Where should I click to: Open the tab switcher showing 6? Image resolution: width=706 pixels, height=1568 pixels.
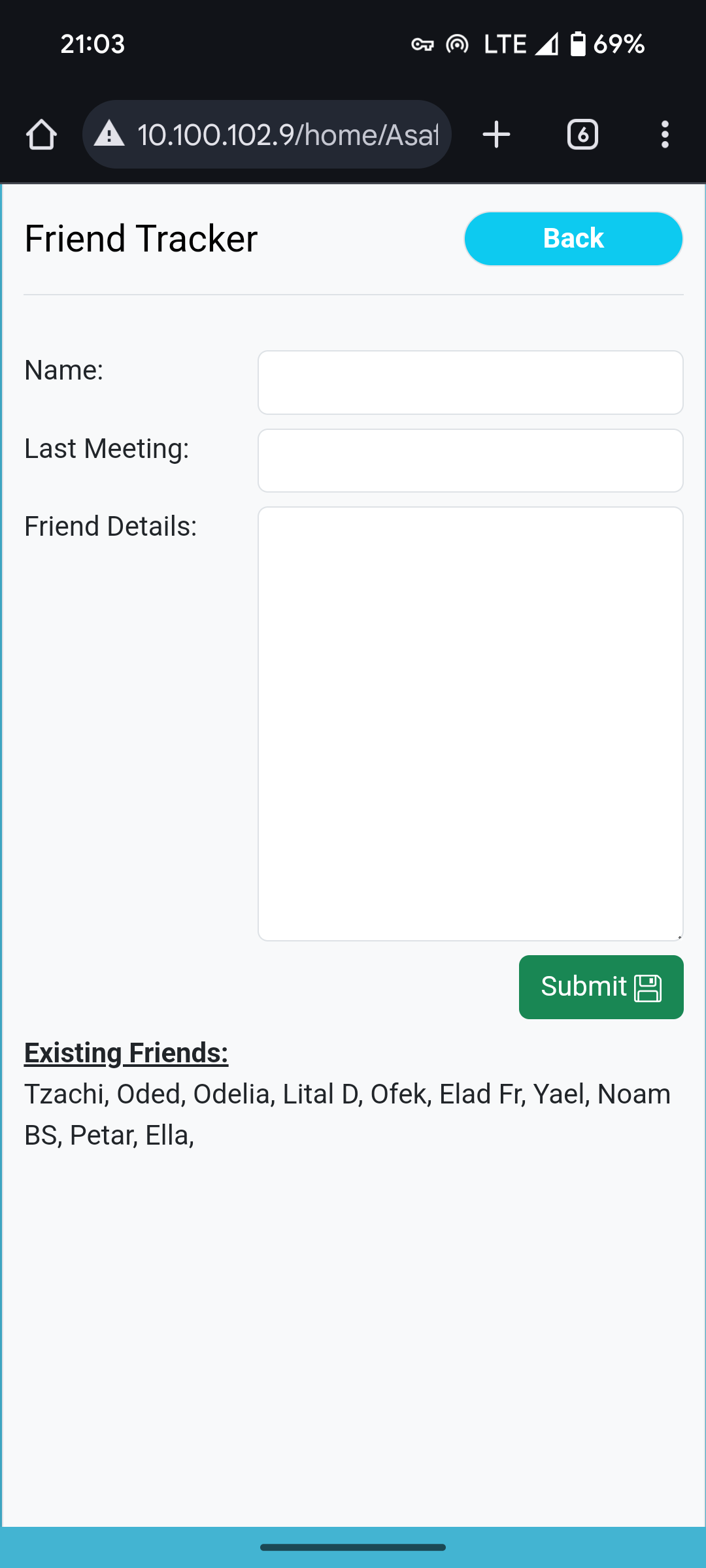(582, 135)
